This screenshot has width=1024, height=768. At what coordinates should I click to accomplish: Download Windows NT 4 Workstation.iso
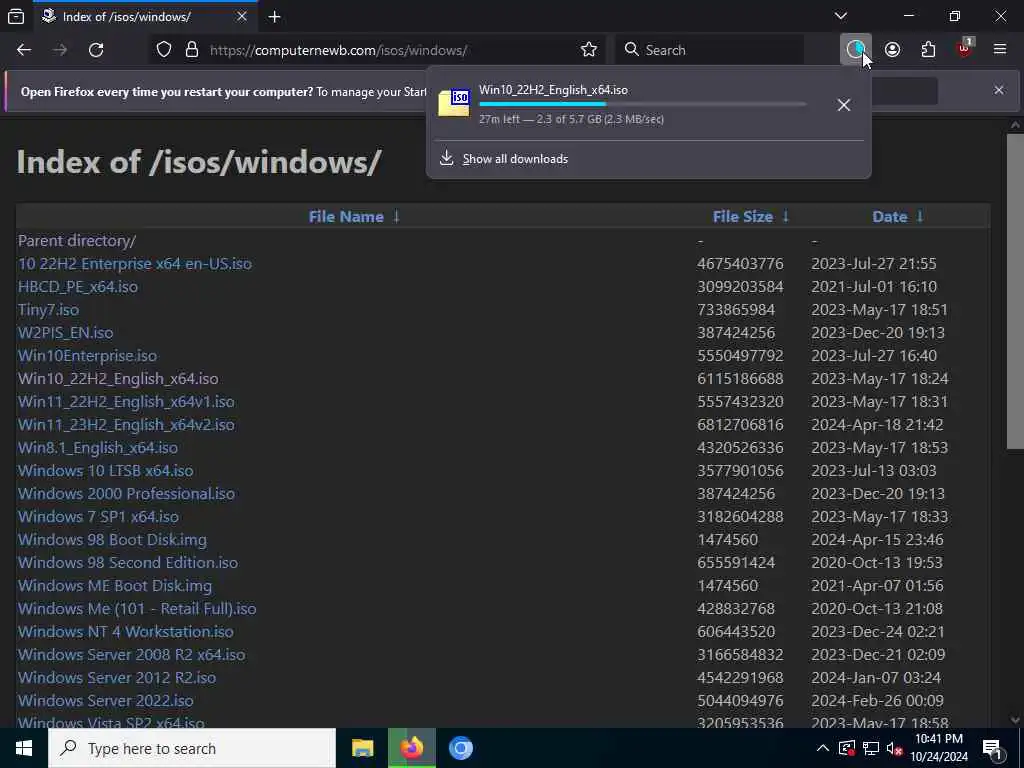coord(125,632)
